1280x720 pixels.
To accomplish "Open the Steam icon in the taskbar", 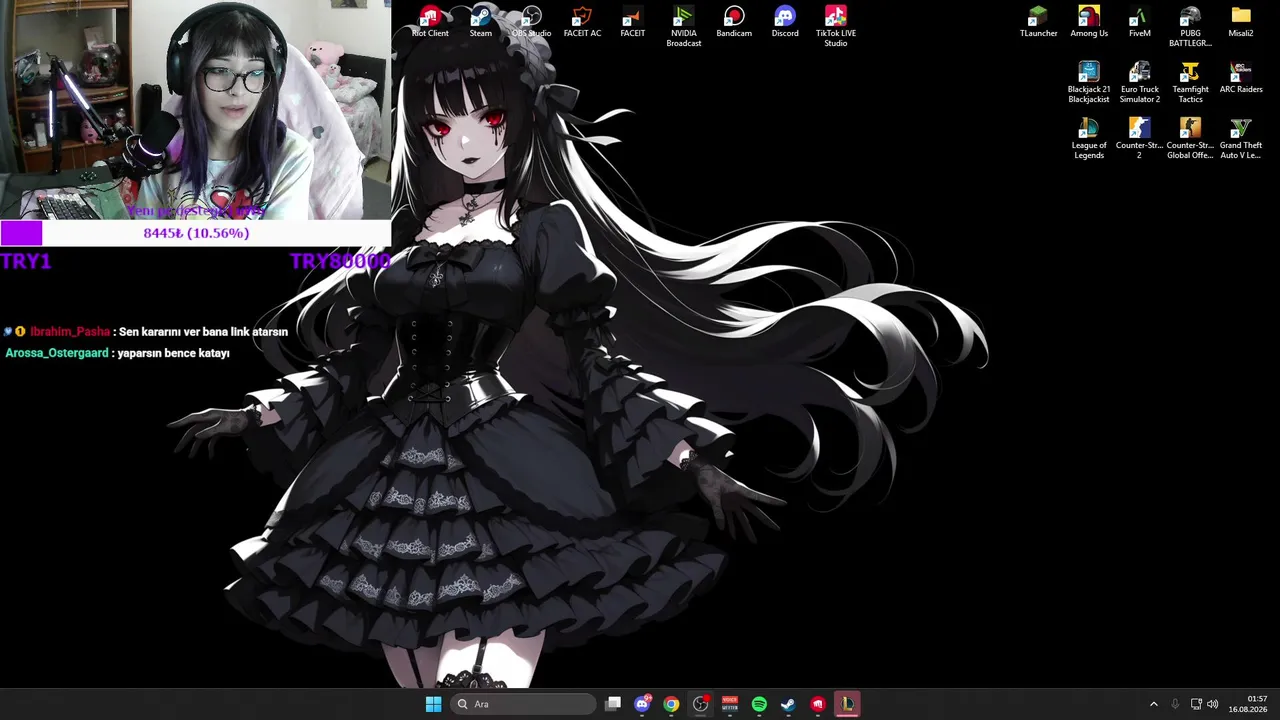I will click(788, 704).
